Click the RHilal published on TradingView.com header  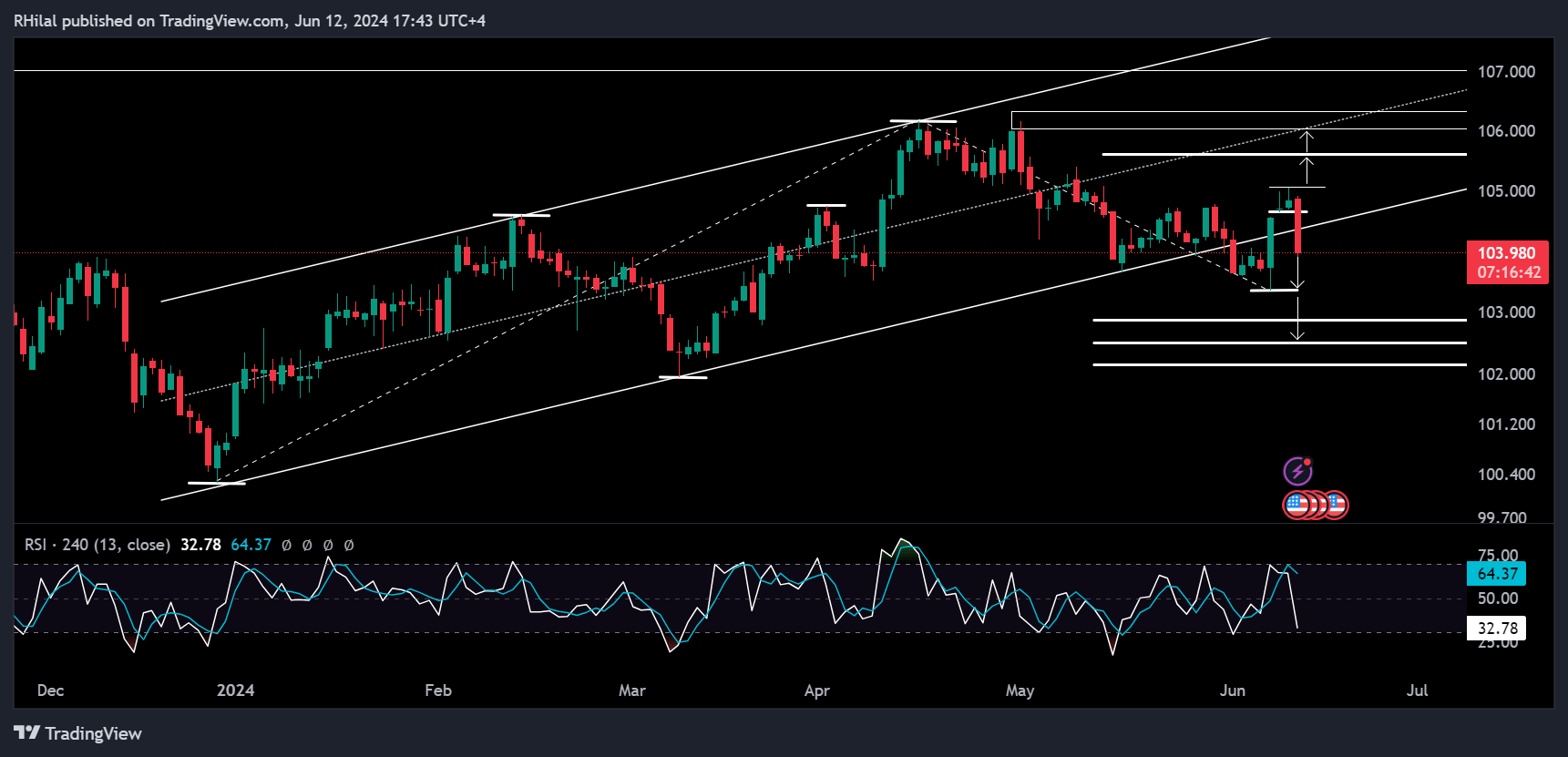click(250, 20)
